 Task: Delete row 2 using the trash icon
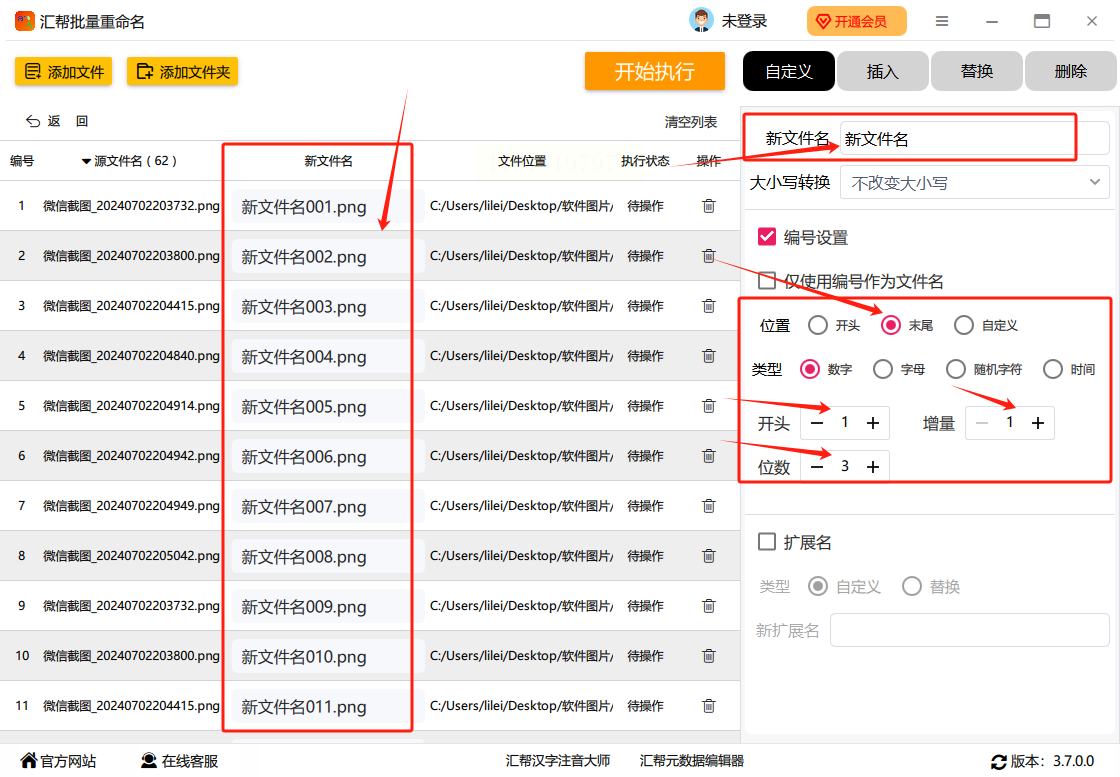point(709,256)
